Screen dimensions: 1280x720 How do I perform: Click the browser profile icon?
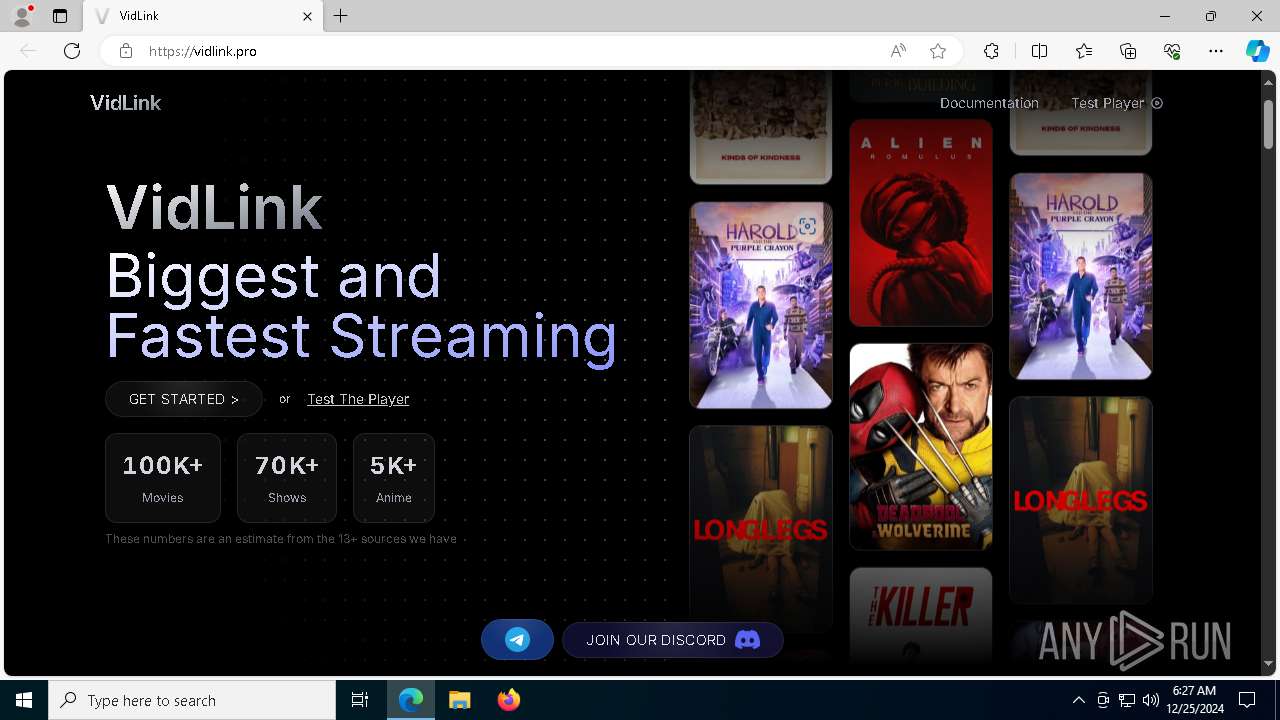coord(22,16)
